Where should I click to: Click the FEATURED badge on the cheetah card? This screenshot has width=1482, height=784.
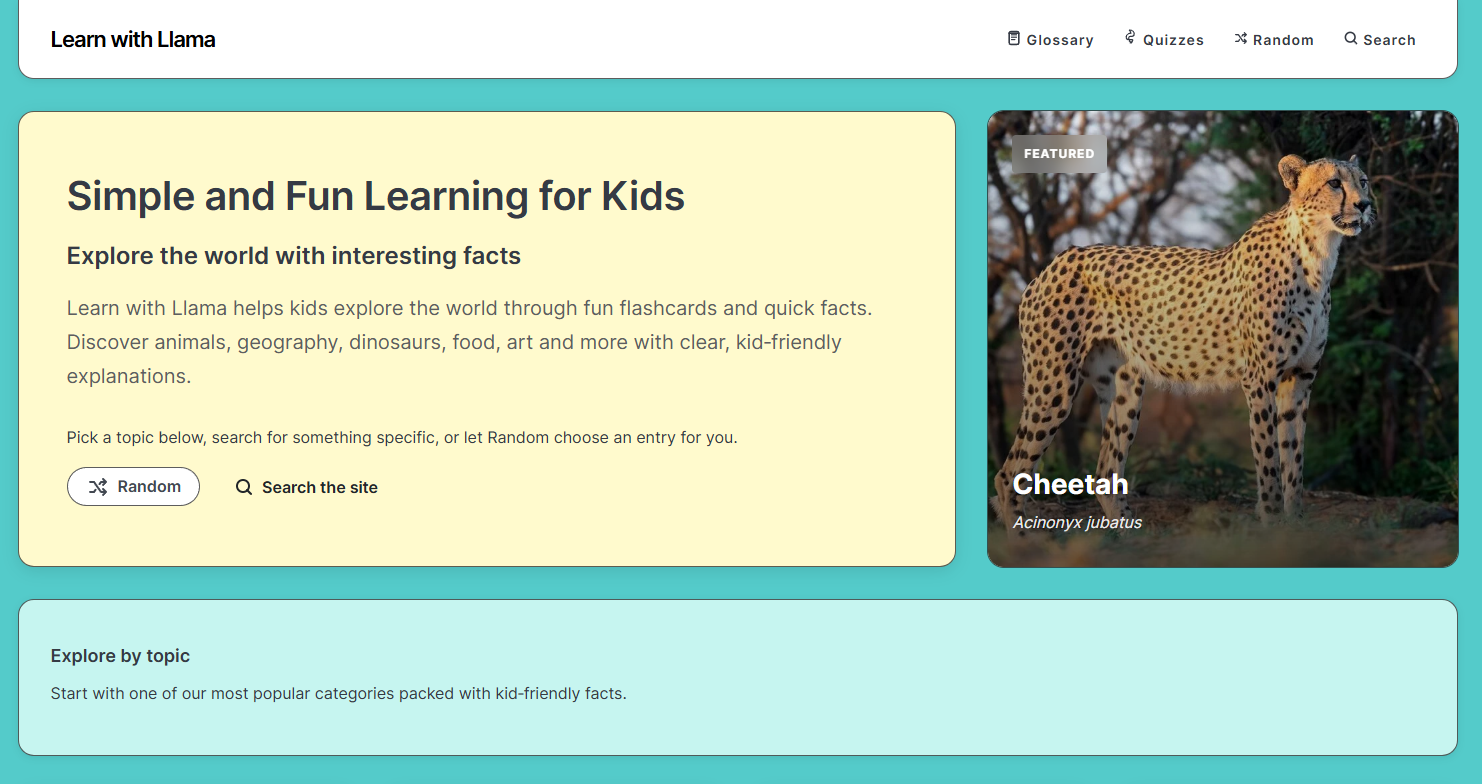click(1059, 154)
